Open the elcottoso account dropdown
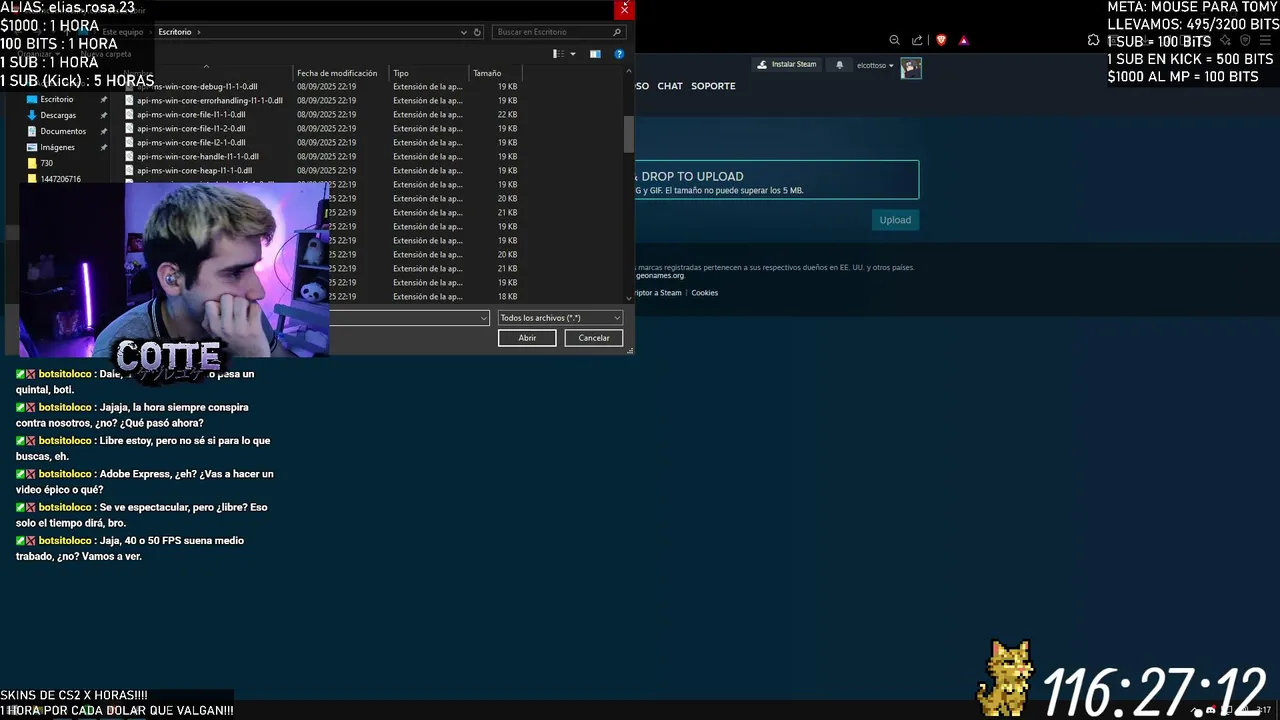This screenshot has height=720, width=1280. 875,66
